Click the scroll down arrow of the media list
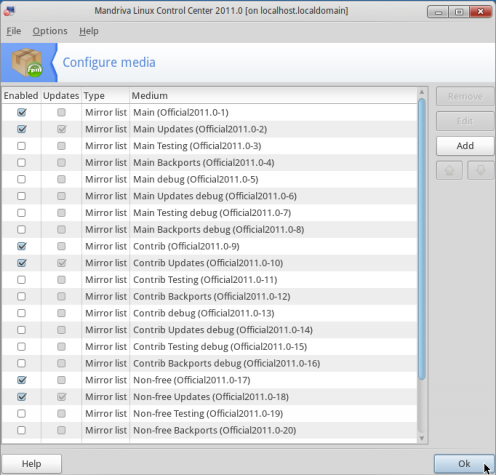 422,438
